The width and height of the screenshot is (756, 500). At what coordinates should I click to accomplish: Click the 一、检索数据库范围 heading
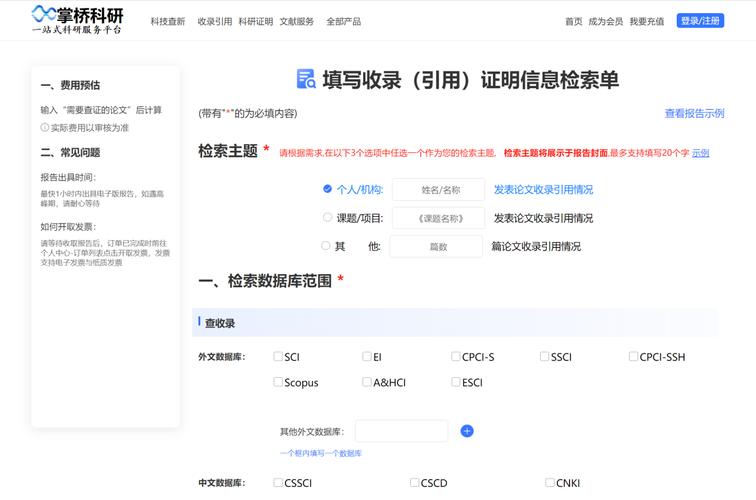265,281
